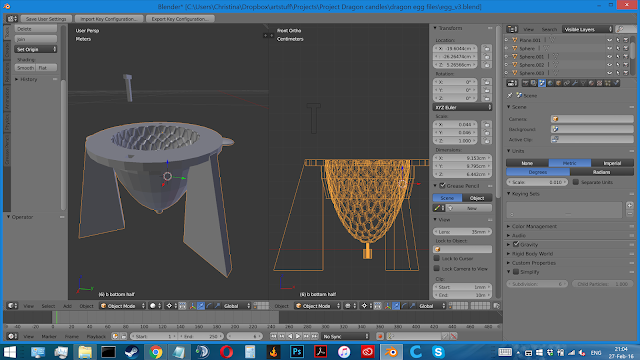Select the scale manipulator in left viewport header

pyautogui.click(x=217, y=306)
